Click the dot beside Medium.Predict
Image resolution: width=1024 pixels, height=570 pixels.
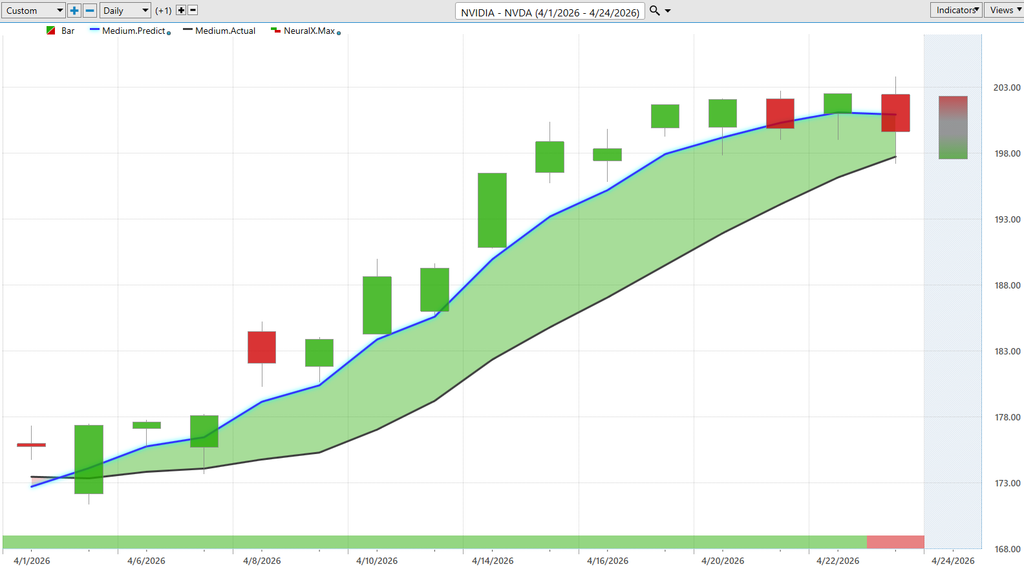168,33
